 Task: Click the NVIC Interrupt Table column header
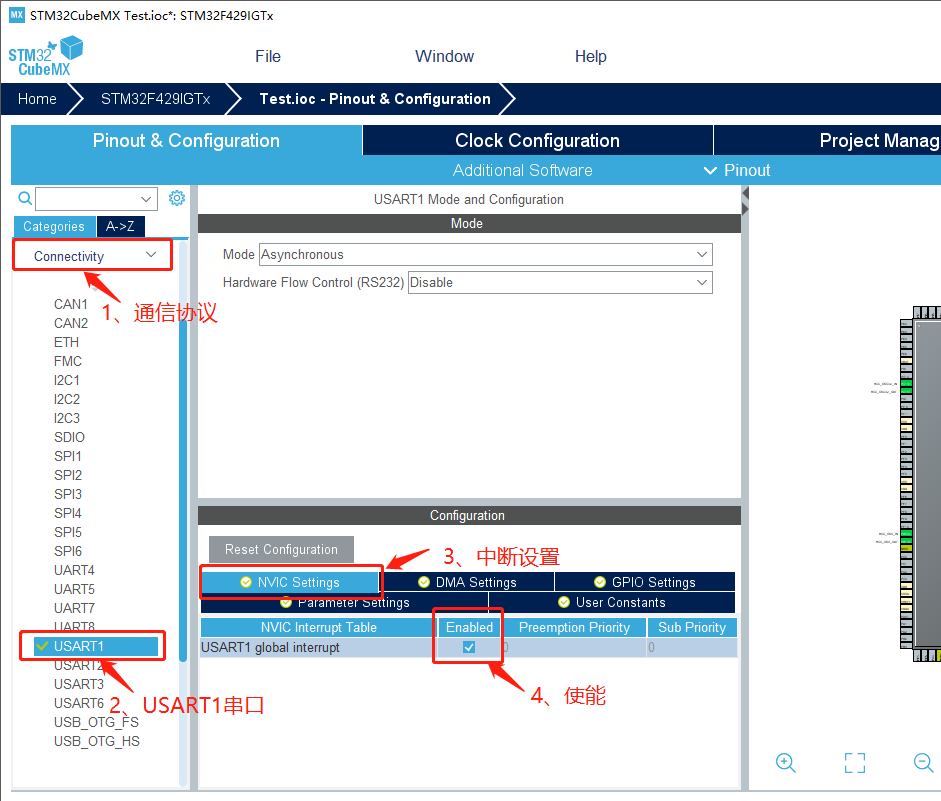(319, 628)
